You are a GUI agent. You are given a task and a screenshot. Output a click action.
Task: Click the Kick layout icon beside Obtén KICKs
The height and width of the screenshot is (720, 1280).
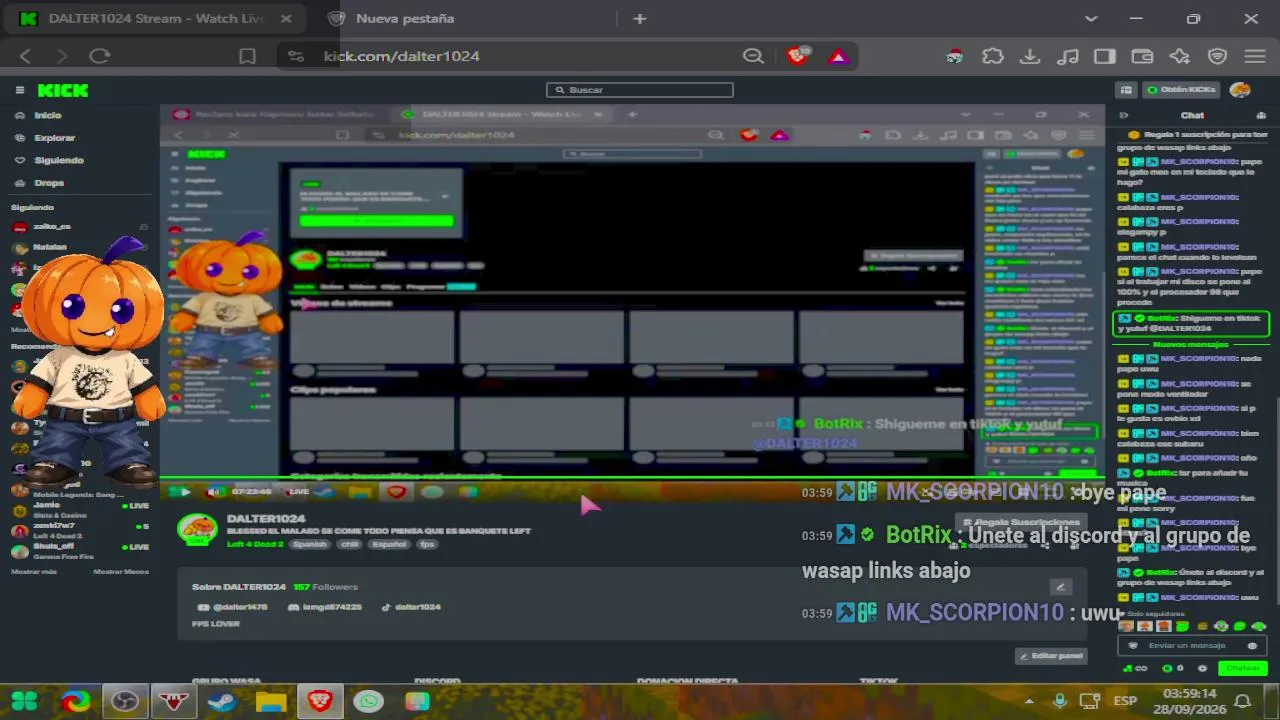[1126, 90]
